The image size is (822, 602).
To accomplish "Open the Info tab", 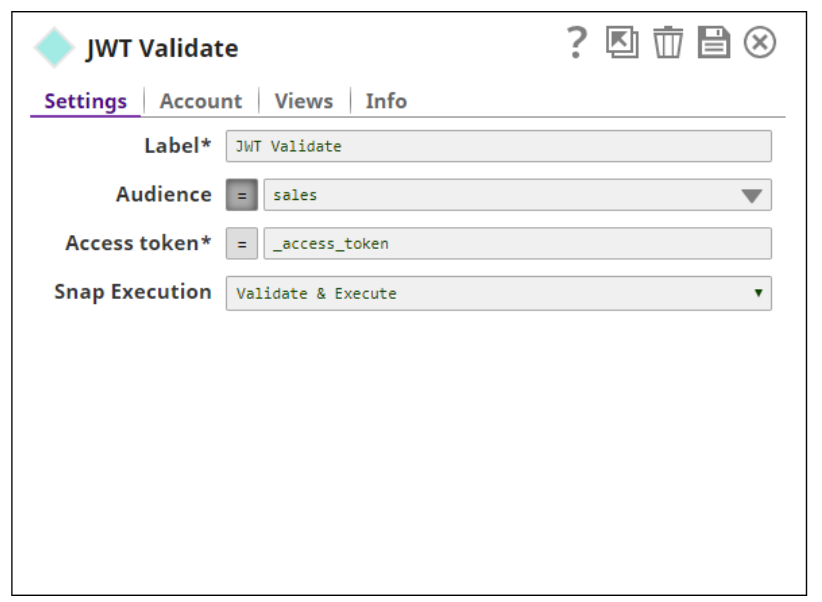I will pos(385,101).
